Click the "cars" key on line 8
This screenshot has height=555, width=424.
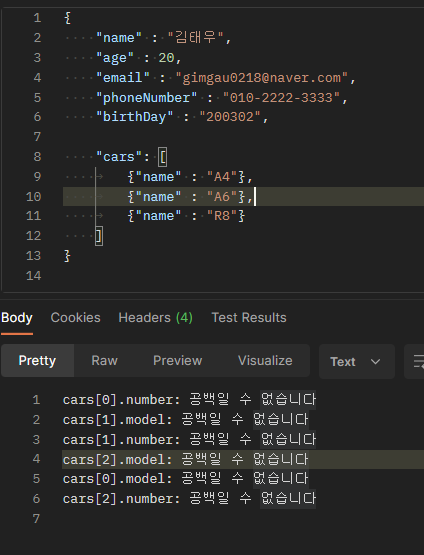click(x=119, y=157)
